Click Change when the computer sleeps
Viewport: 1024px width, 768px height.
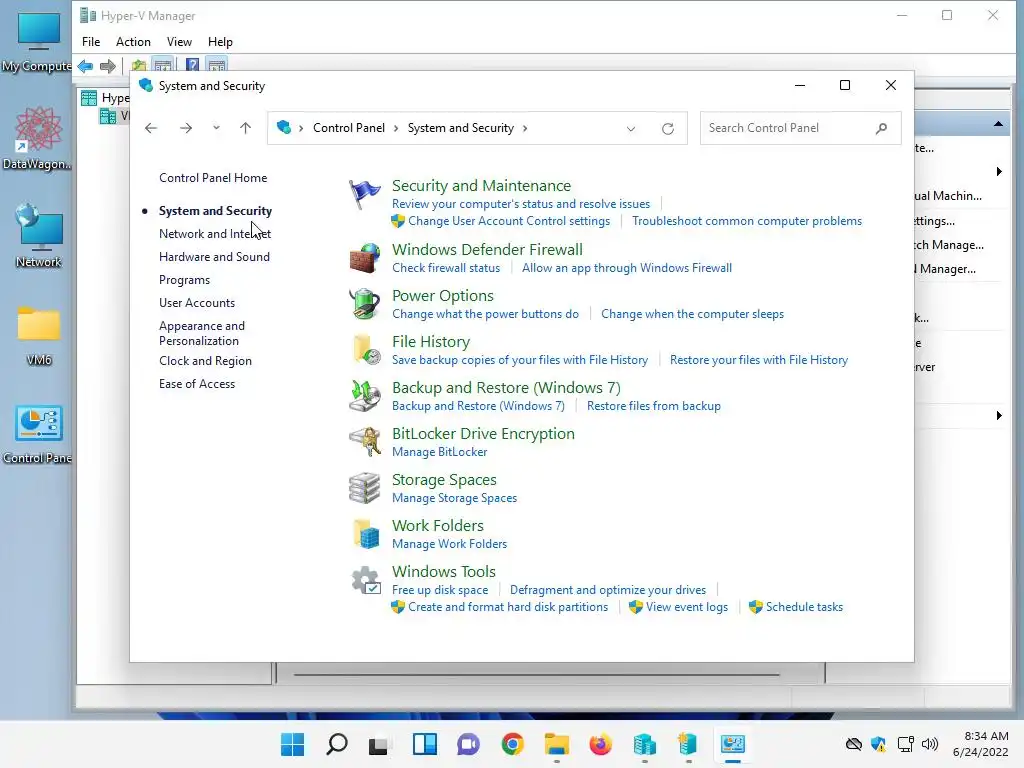click(692, 314)
